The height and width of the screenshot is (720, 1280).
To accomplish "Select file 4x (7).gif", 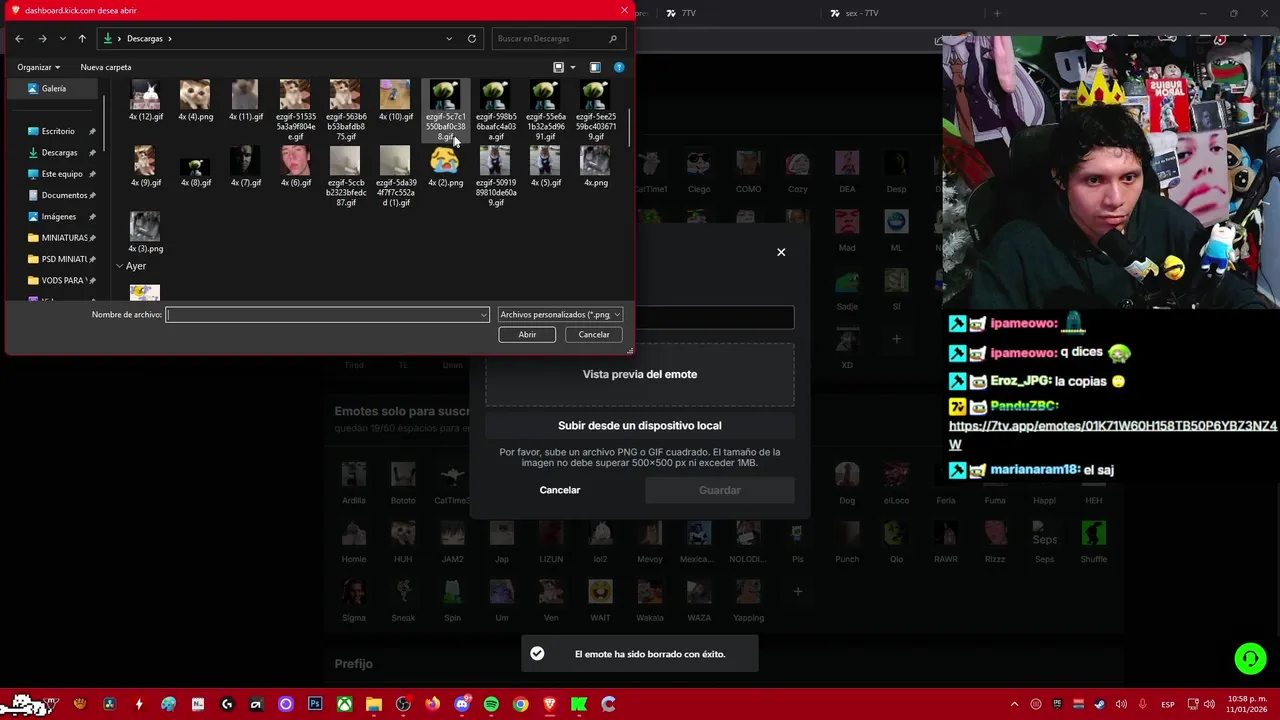I will click(x=245, y=167).
